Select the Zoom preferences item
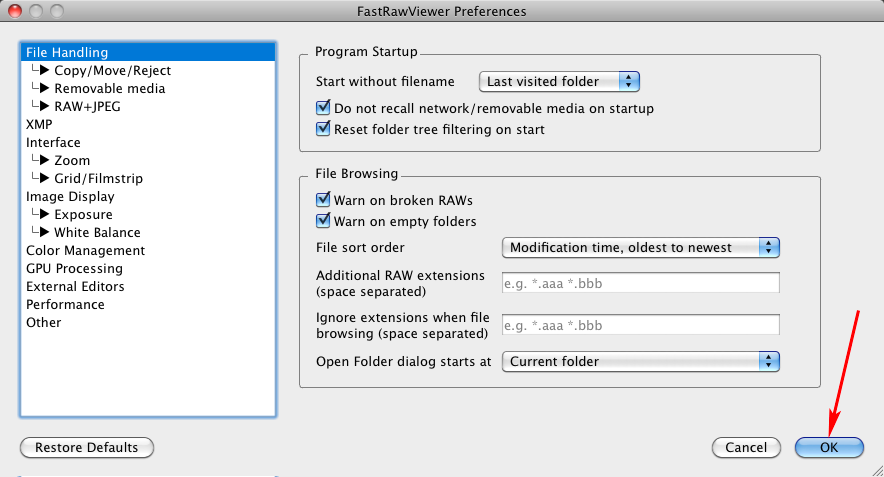 [x=72, y=160]
